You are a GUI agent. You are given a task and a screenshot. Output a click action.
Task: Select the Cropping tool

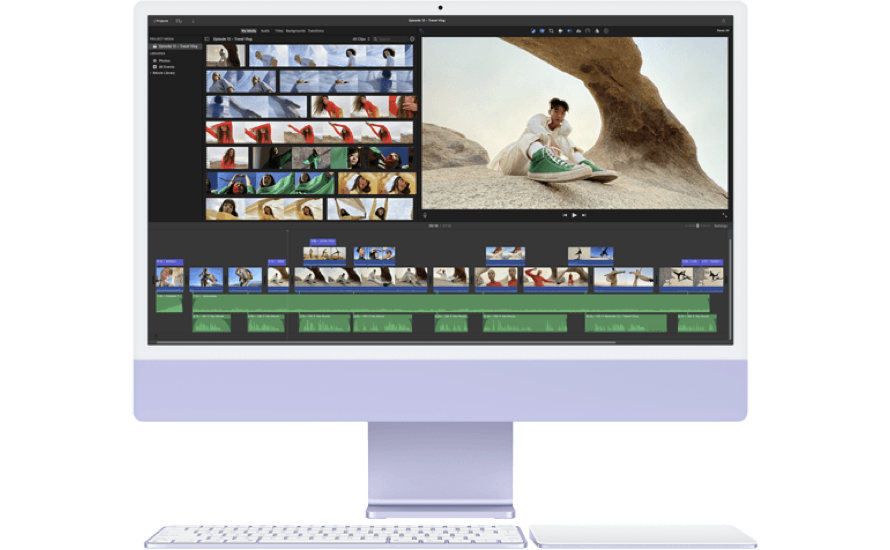[551, 31]
